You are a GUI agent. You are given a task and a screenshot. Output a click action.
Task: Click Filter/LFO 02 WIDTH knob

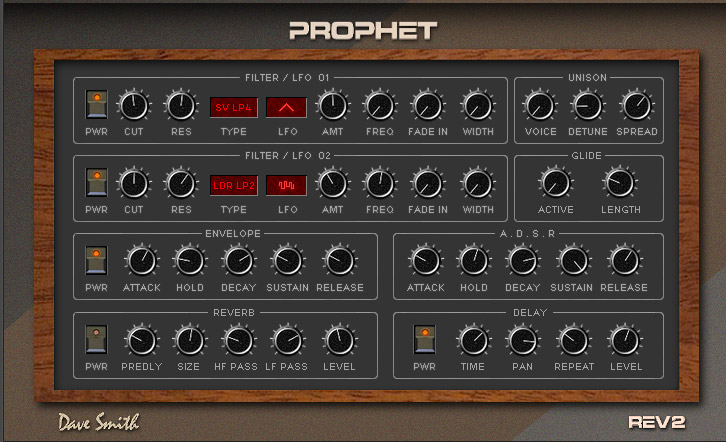coord(478,183)
